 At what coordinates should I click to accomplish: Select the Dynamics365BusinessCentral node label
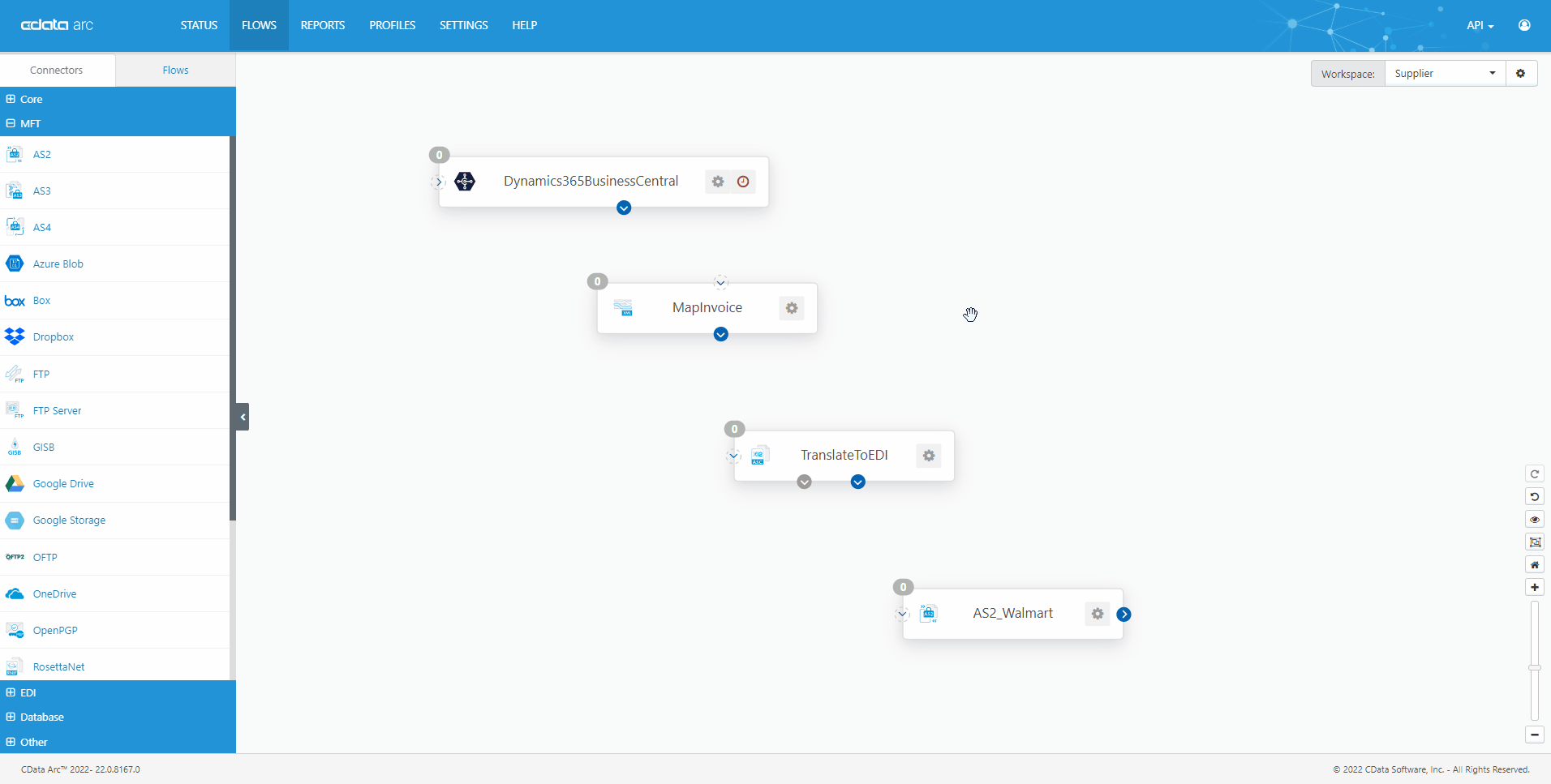591,181
